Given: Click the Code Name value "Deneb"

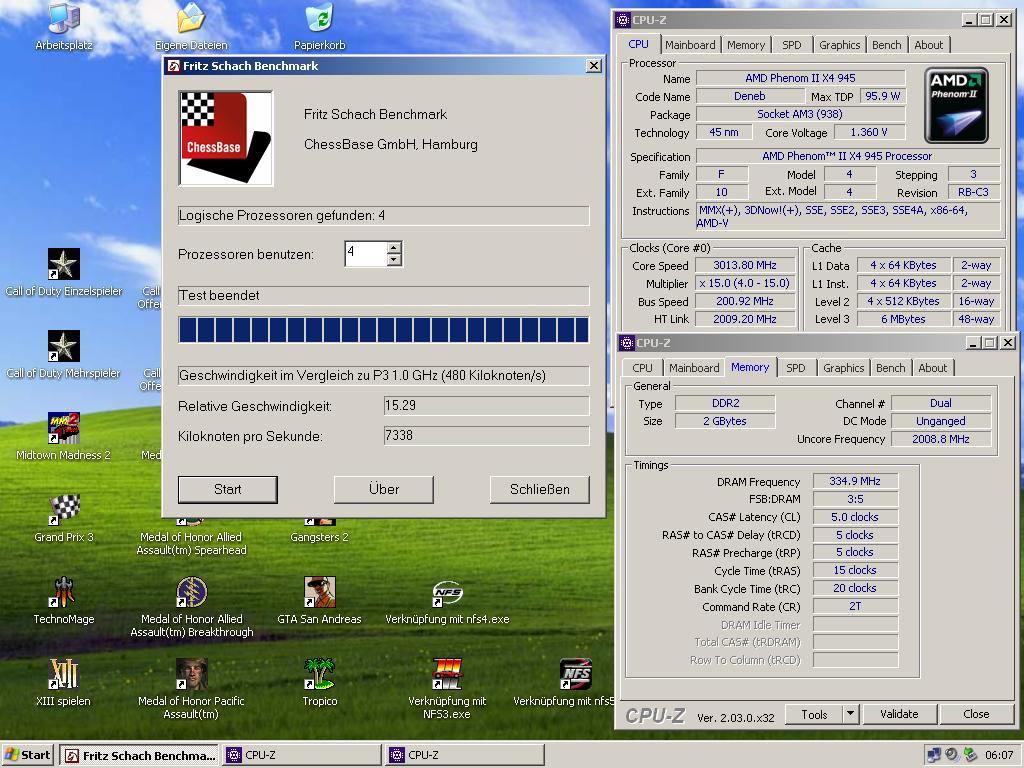Looking at the screenshot, I should [x=749, y=96].
